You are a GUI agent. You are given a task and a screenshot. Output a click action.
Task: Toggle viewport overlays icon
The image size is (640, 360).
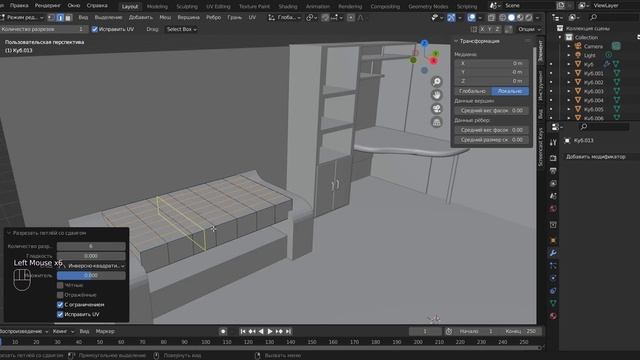click(x=471, y=18)
